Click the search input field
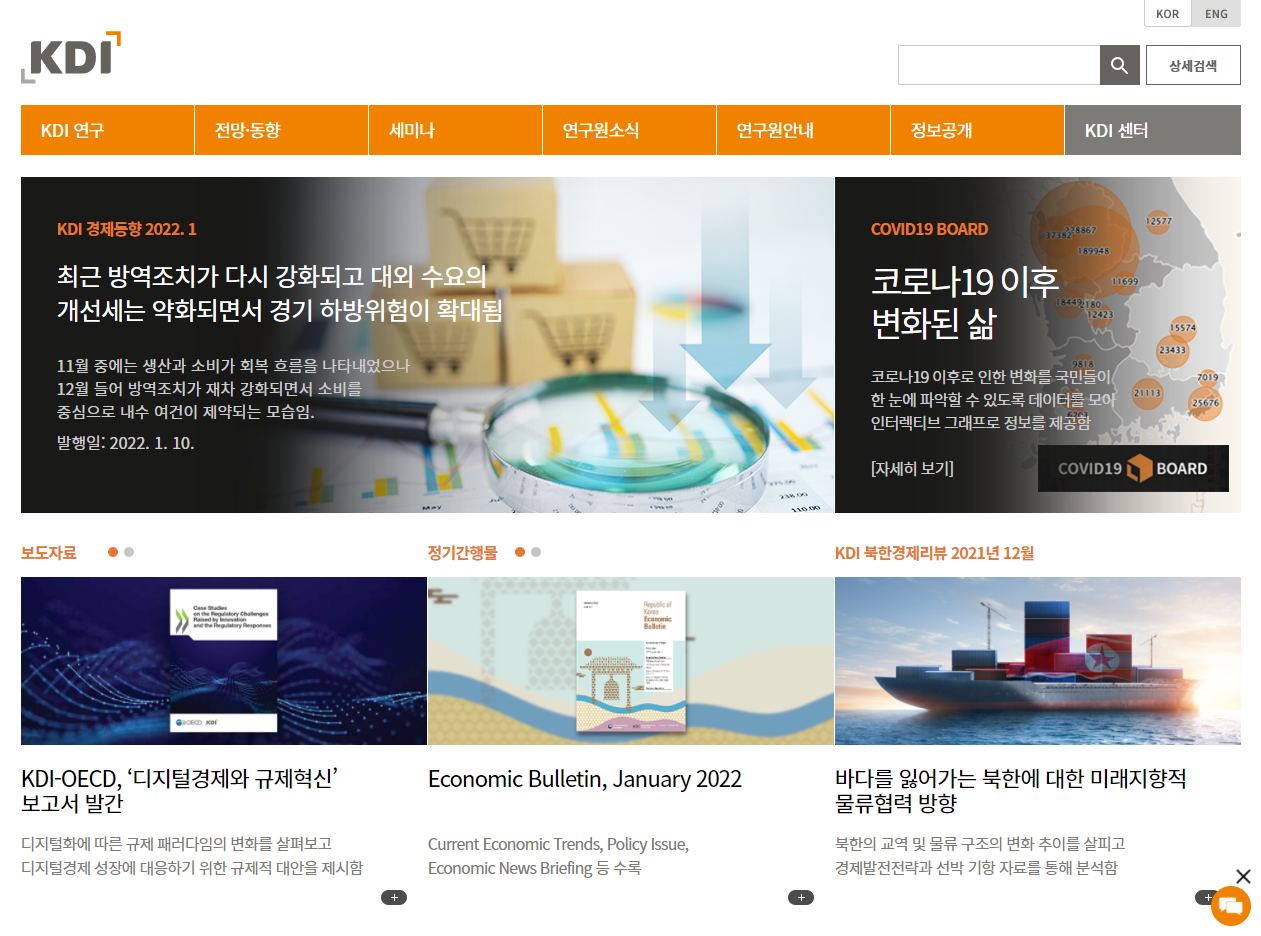The height and width of the screenshot is (936, 1261). (998, 65)
